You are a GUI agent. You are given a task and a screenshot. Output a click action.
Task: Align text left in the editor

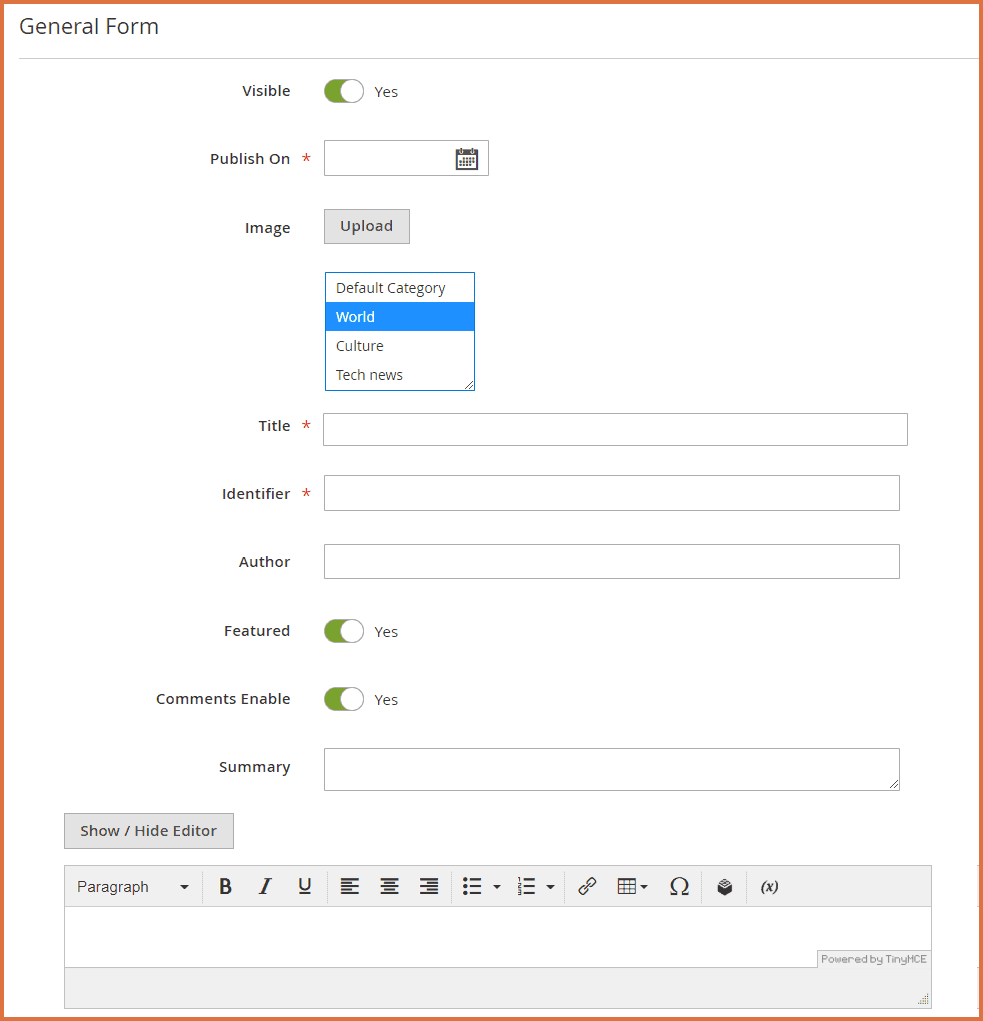point(349,887)
